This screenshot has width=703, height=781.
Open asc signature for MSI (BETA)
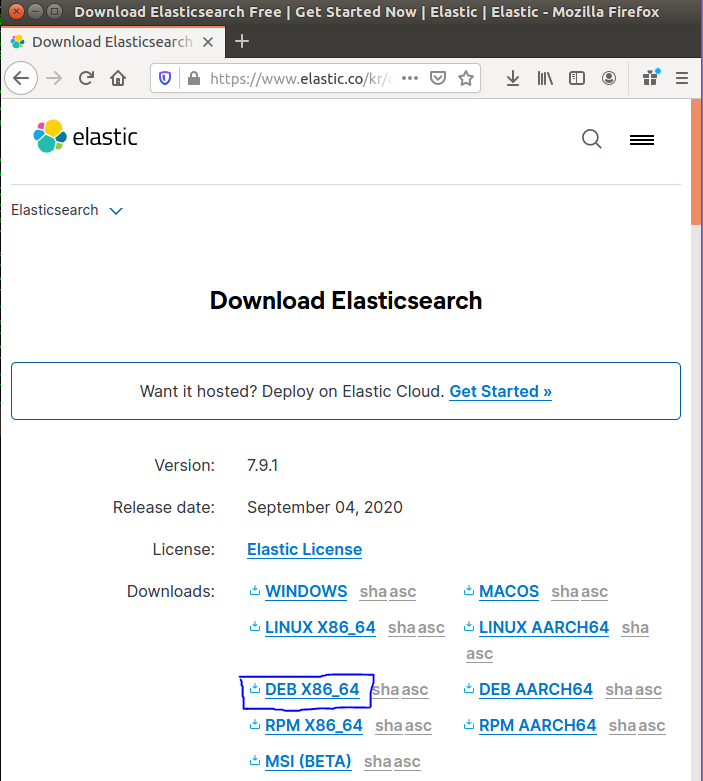pos(407,762)
